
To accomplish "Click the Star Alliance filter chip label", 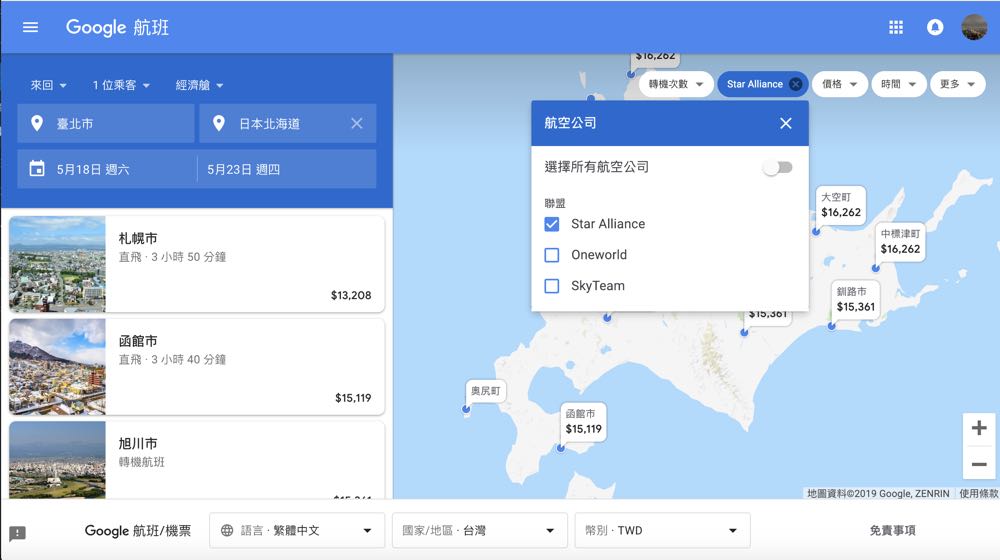I will 754,84.
